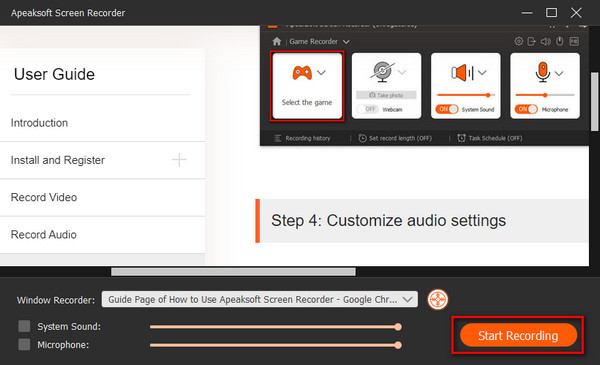Viewport: 600px width, 365px height.
Task: Toggle the Microphone ON switch
Action: [x=526, y=109]
